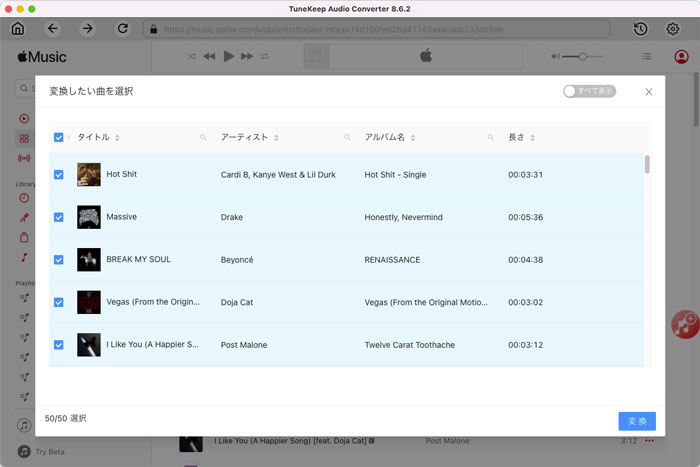Open the dropdown arrow beside select-all checkbox
The height and width of the screenshot is (467, 700).
tap(68, 138)
